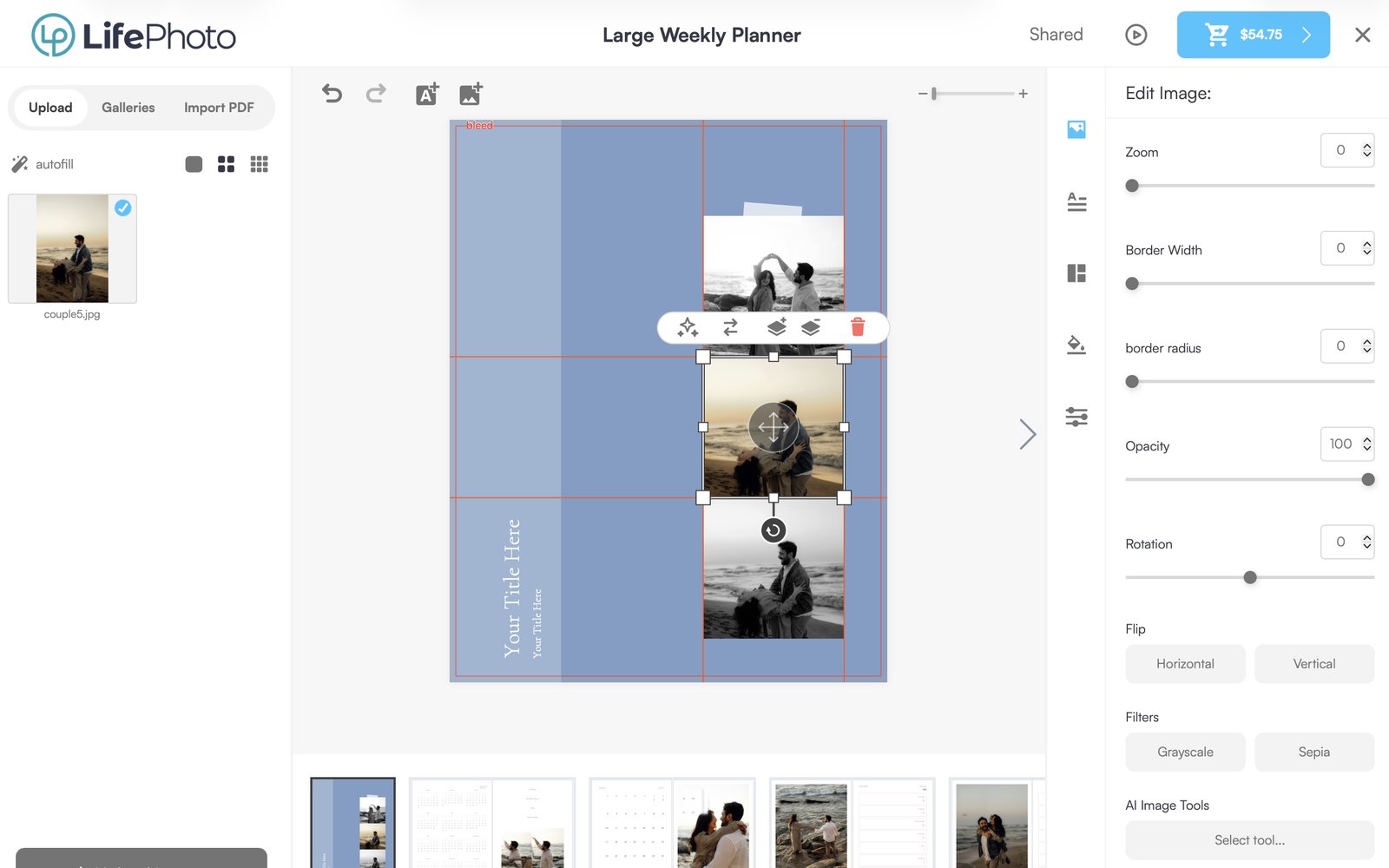Play the slideshow preview icon
1389x868 pixels.
1136,35
